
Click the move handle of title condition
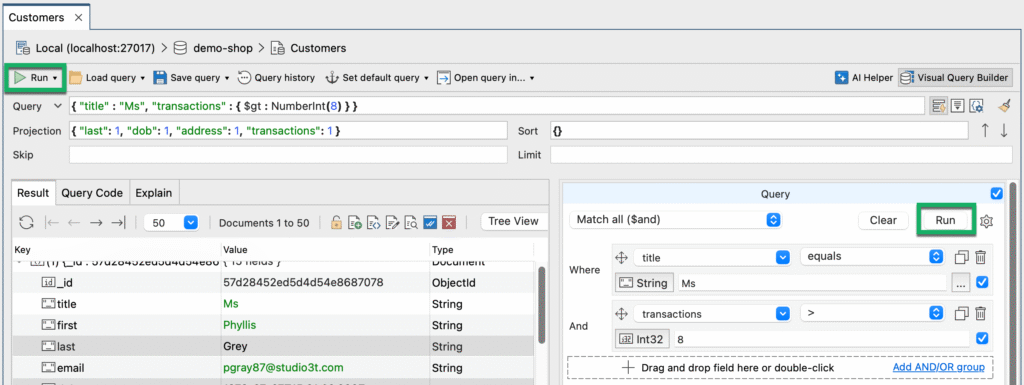pos(622,257)
